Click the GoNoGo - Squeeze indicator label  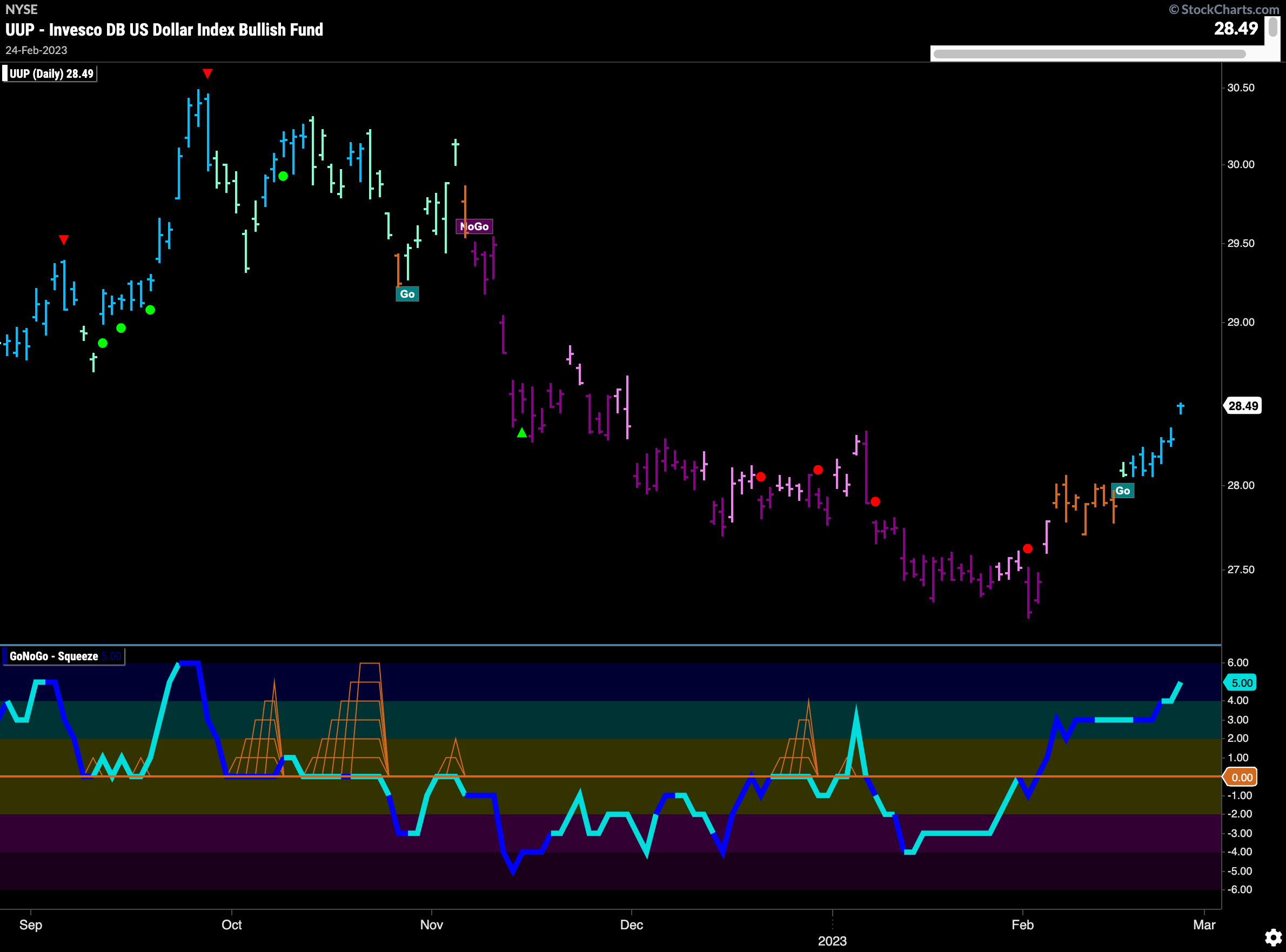(x=63, y=656)
